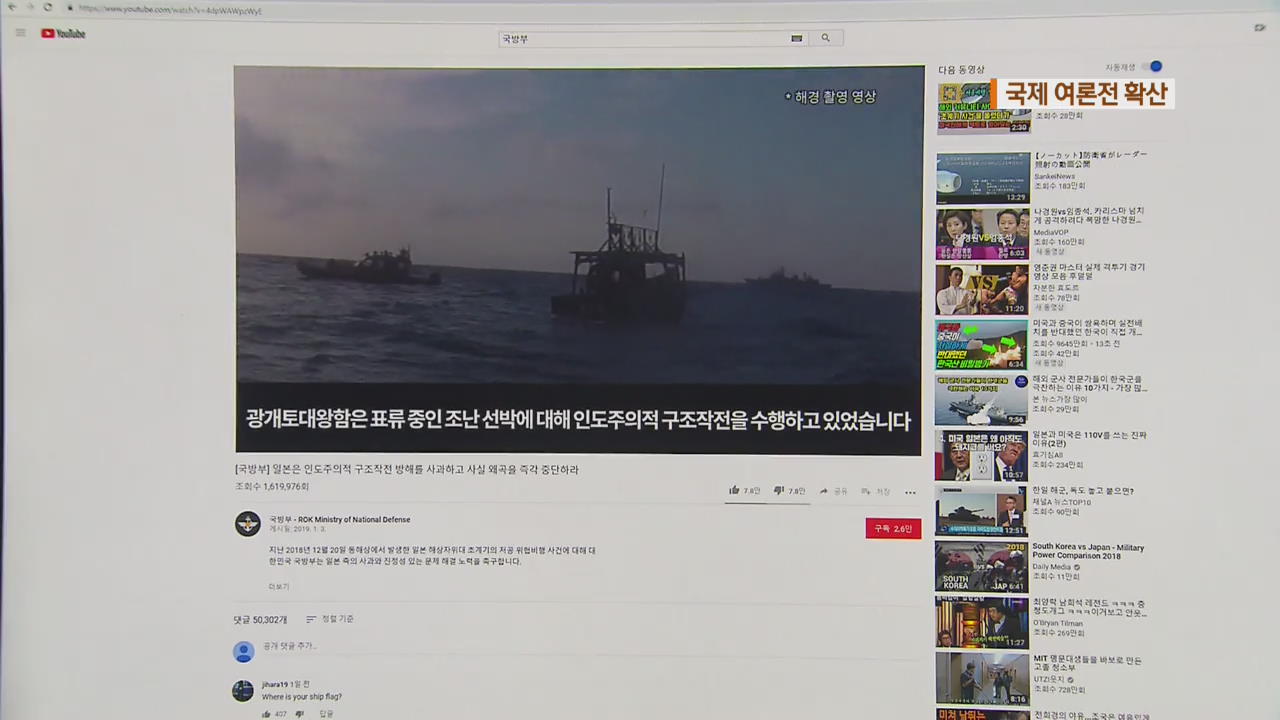
Task: Expand the description with 더보기
Action: tap(279, 586)
